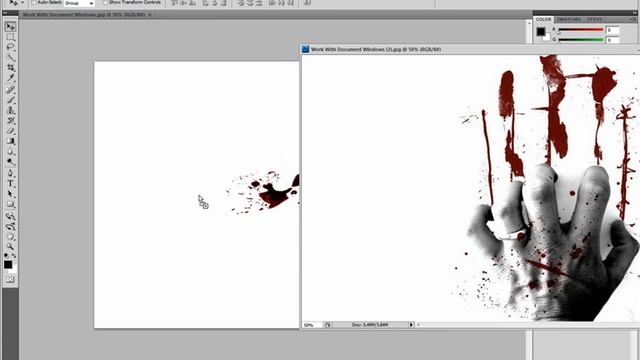The image size is (640, 360).
Task: Click on the green G color slider
Action: 580,40
